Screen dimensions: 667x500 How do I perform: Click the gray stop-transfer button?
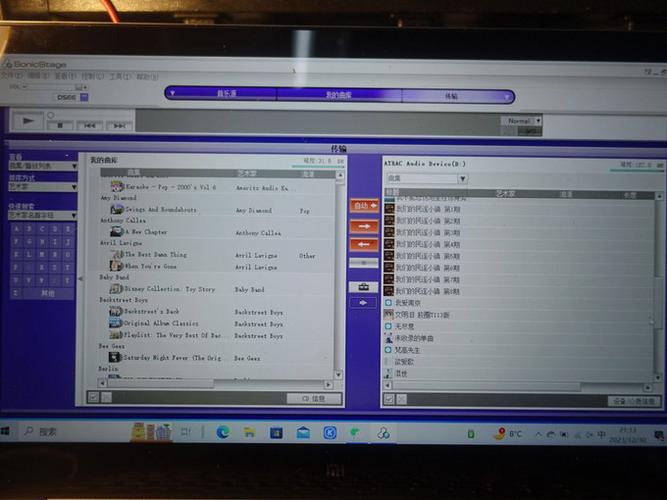pyautogui.click(x=364, y=263)
